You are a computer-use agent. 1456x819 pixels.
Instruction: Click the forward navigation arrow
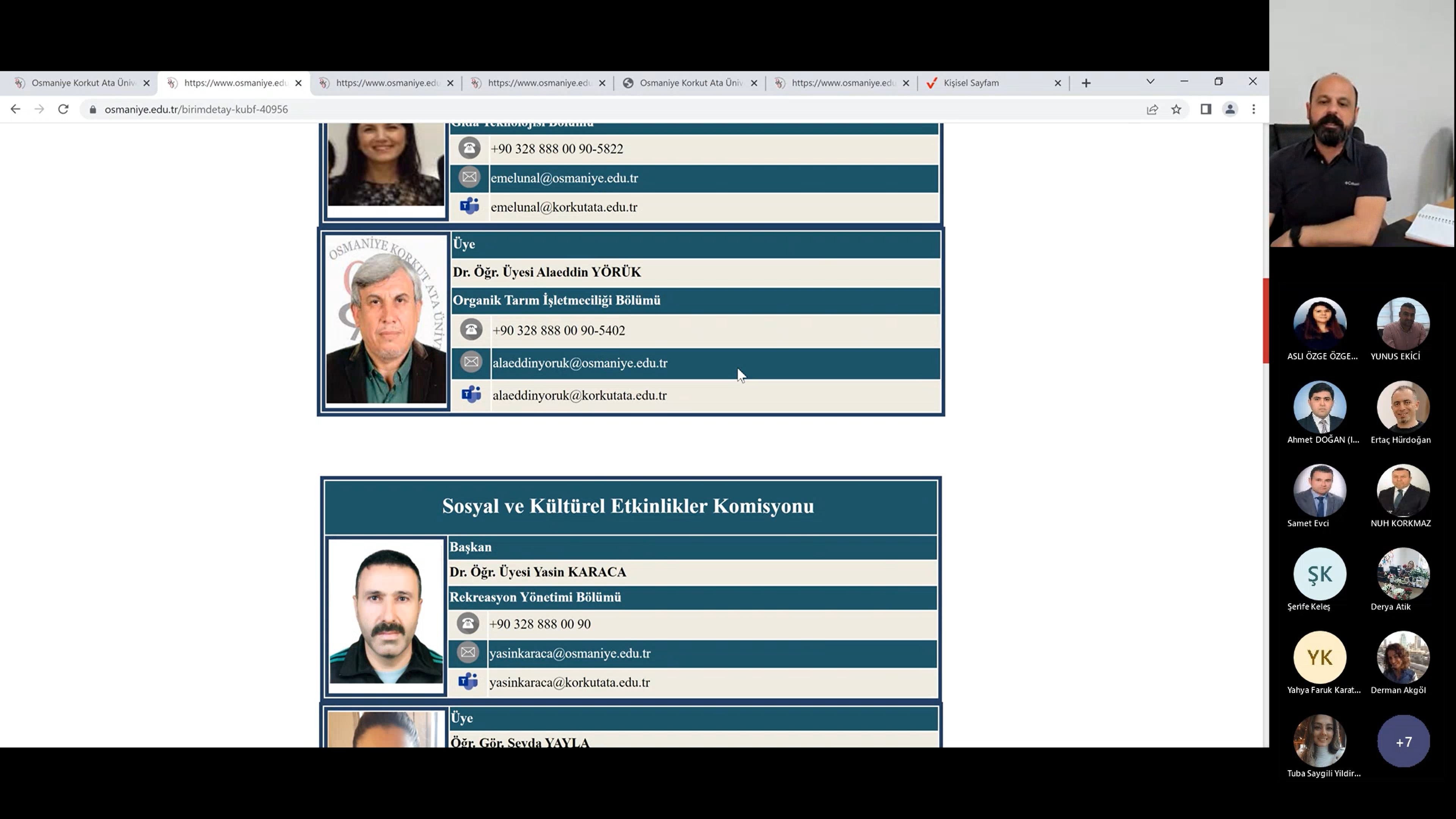click(x=39, y=109)
